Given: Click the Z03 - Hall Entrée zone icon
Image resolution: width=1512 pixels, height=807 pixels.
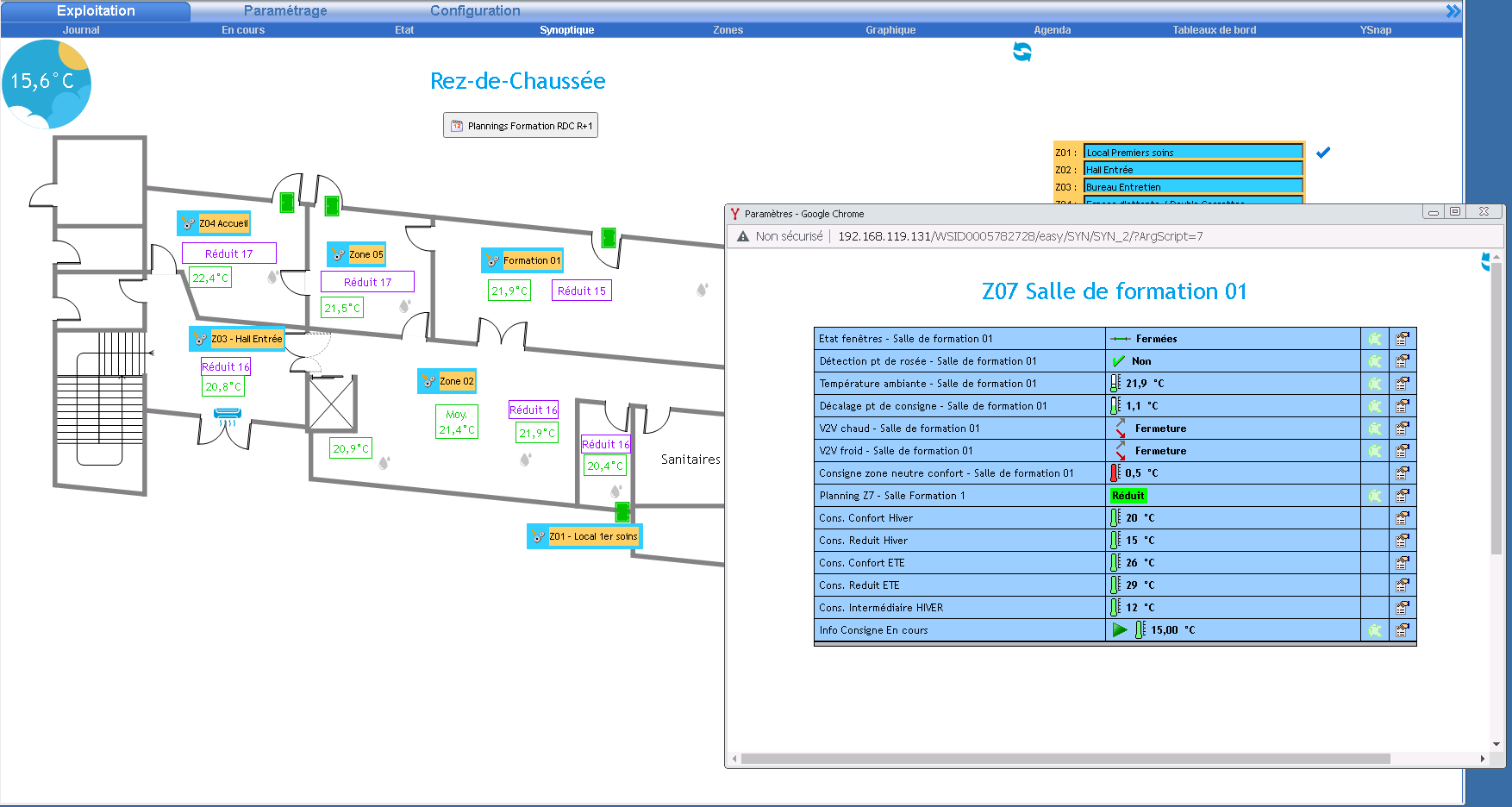Looking at the screenshot, I should tap(200, 339).
